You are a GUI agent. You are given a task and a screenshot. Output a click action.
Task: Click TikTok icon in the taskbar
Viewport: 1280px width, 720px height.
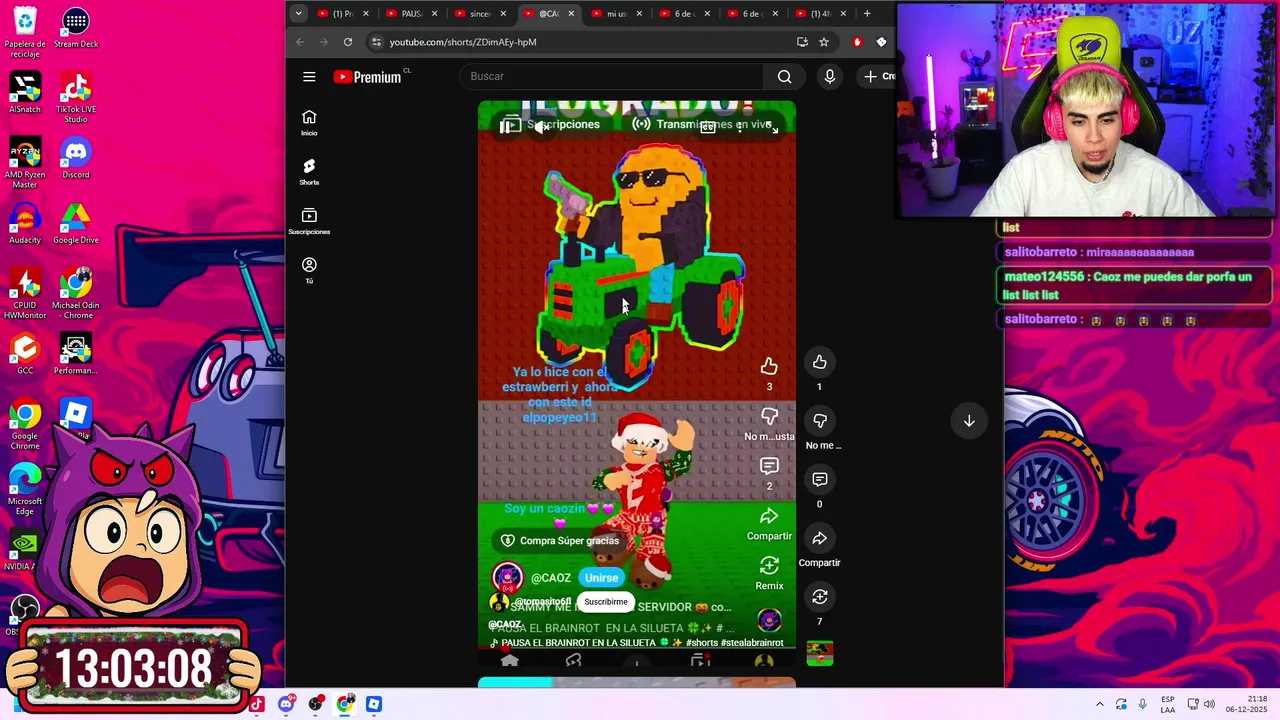(257, 704)
